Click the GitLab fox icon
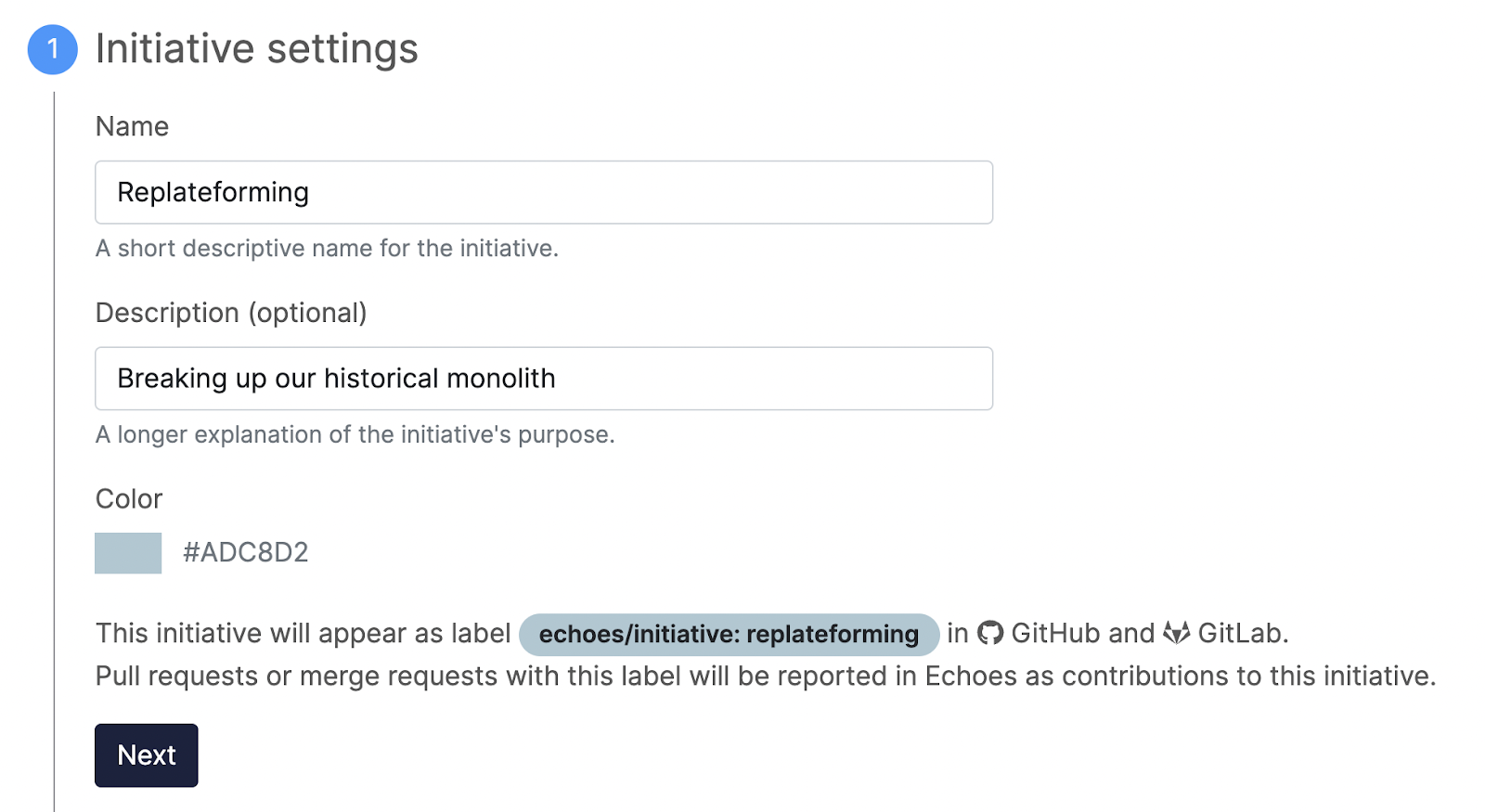Screen dimensions: 1485x812 pyautogui.click(x=1176, y=633)
